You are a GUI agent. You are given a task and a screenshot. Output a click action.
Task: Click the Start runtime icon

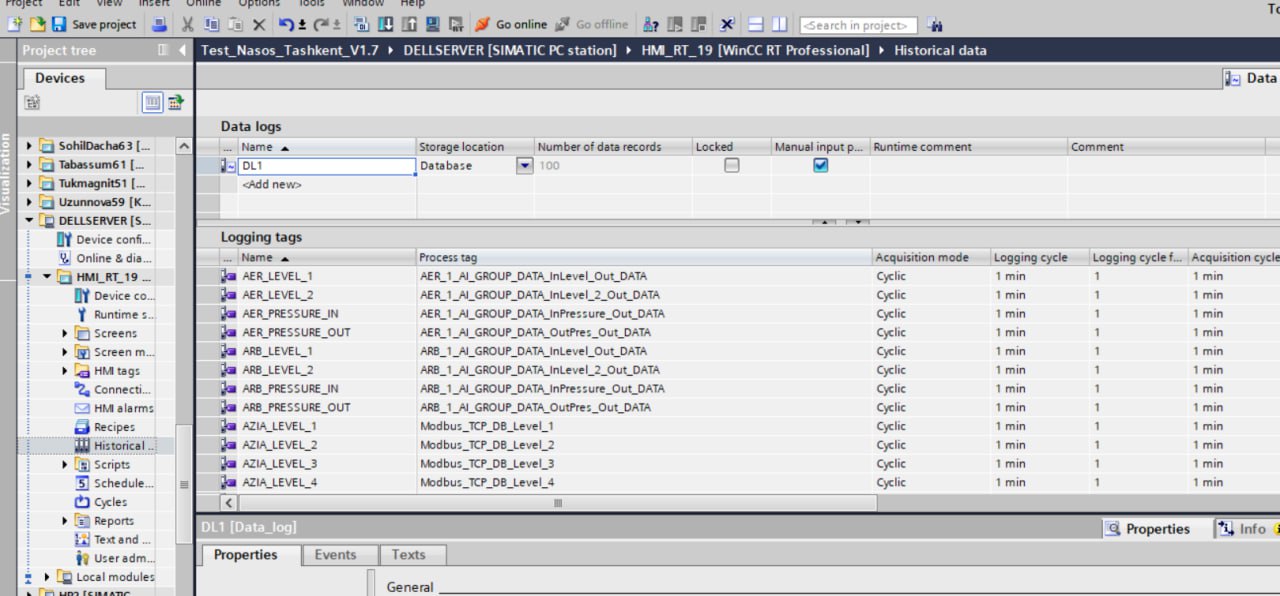(x=455, y=24)
